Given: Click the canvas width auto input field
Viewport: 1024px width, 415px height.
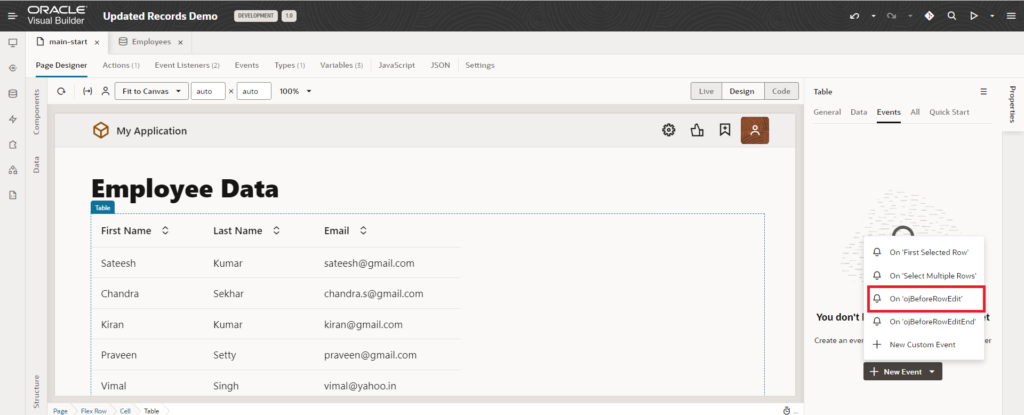Looking at the screenshot, I should tap(209, 91).
